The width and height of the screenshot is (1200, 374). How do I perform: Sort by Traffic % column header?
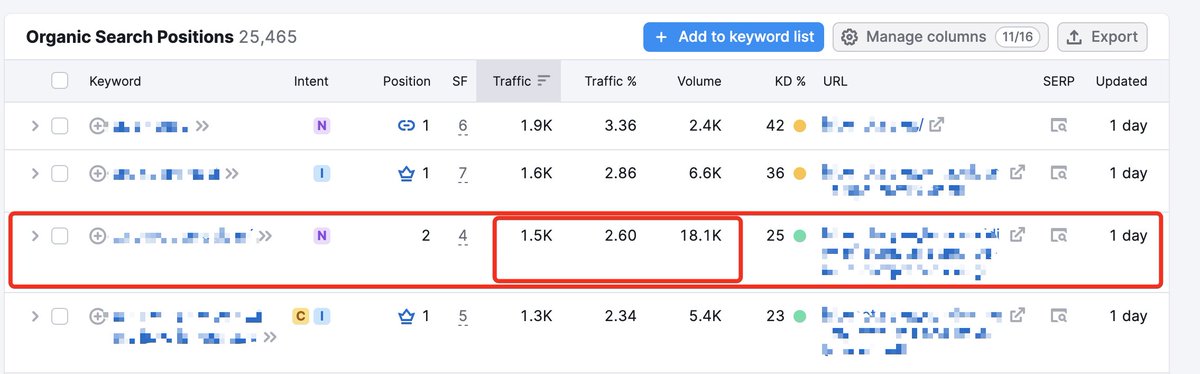tap(610, 81)
